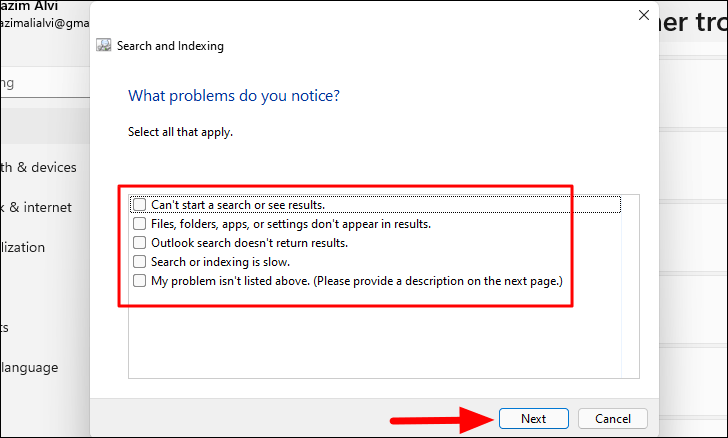This screenshot has height=438, width=728.
Task: Click the account email in Settings window
Action: [45, 23]
